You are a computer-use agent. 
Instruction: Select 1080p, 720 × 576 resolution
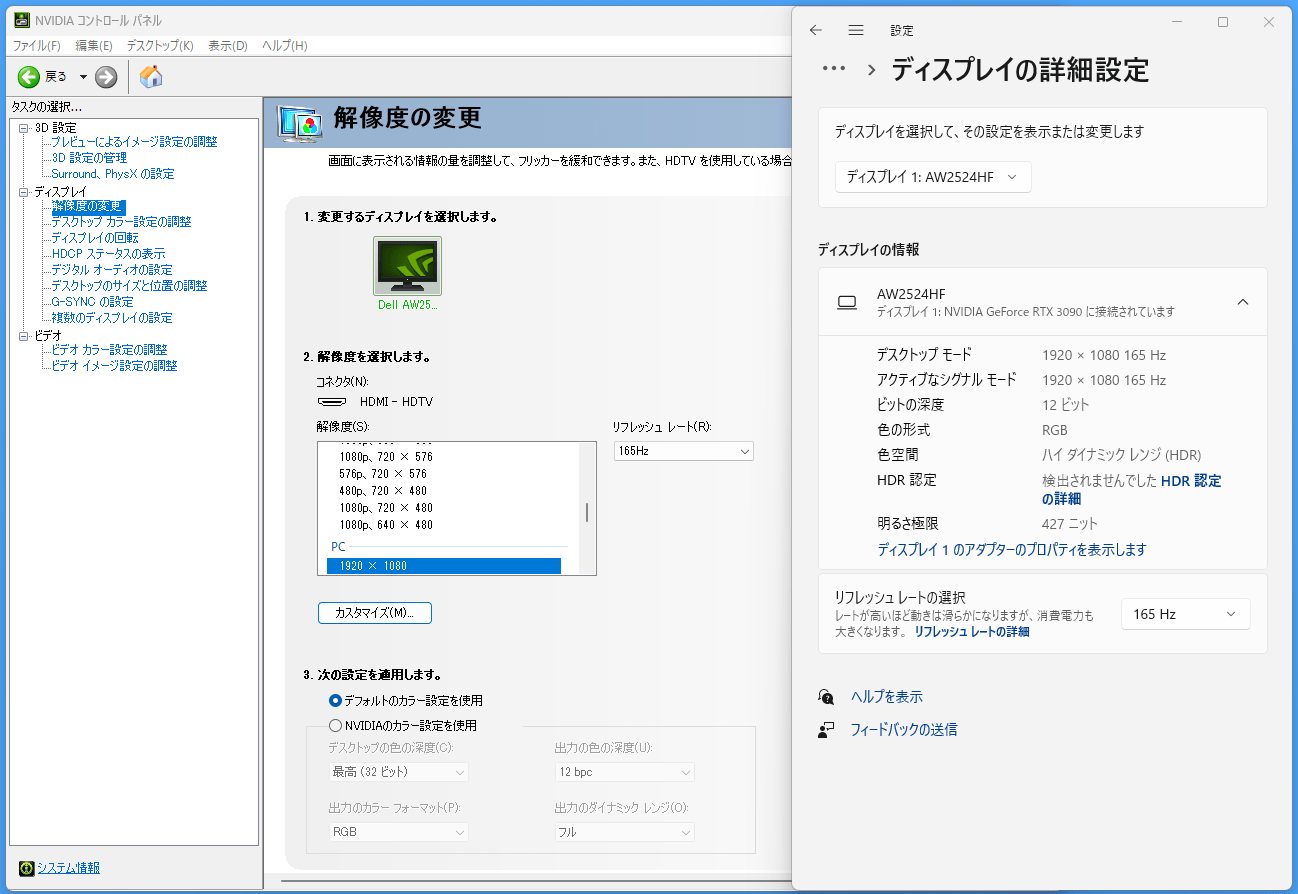pyautogui.click(x=386, y=457)
